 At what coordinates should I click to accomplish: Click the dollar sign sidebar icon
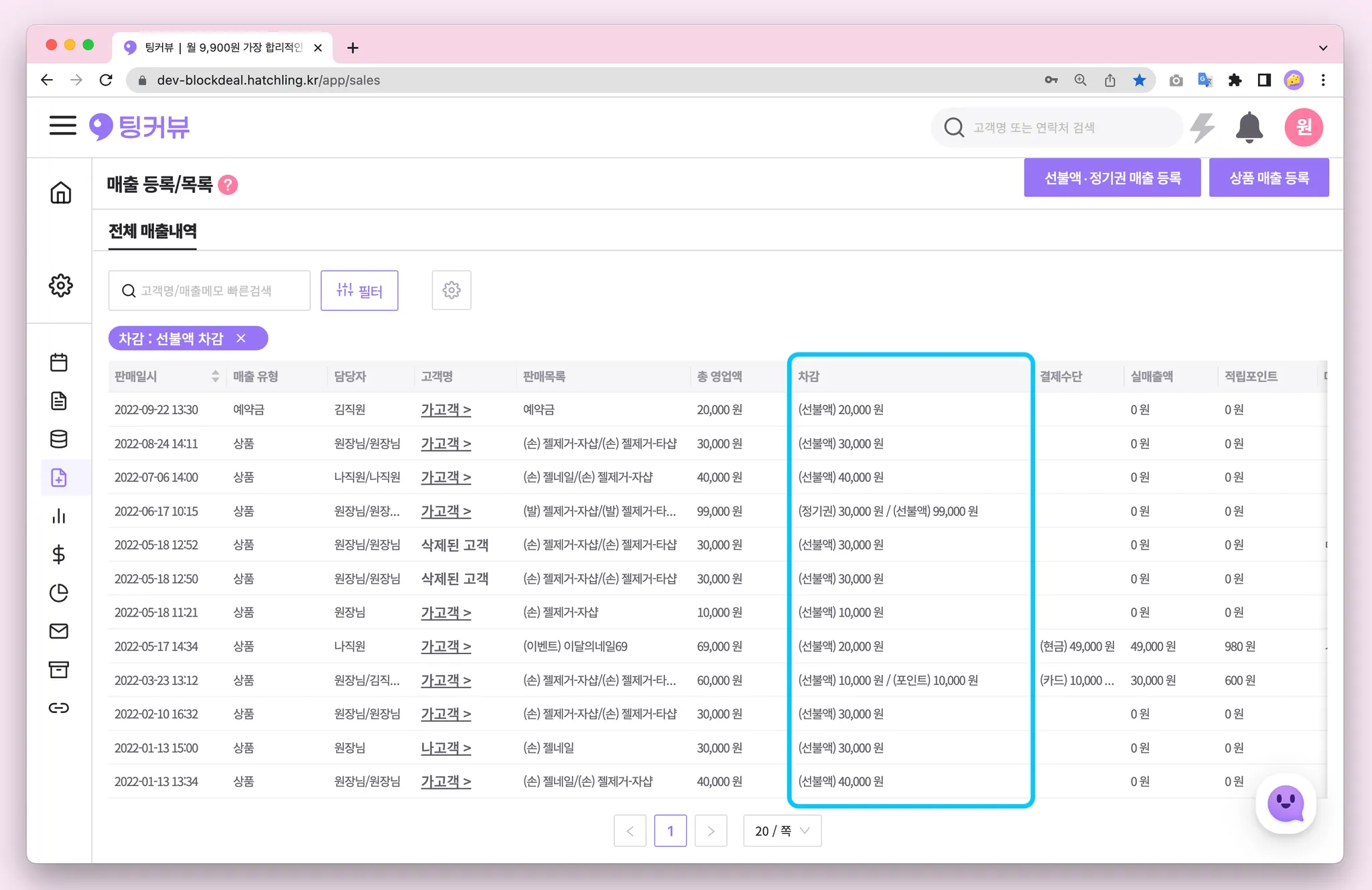point(59,554)
